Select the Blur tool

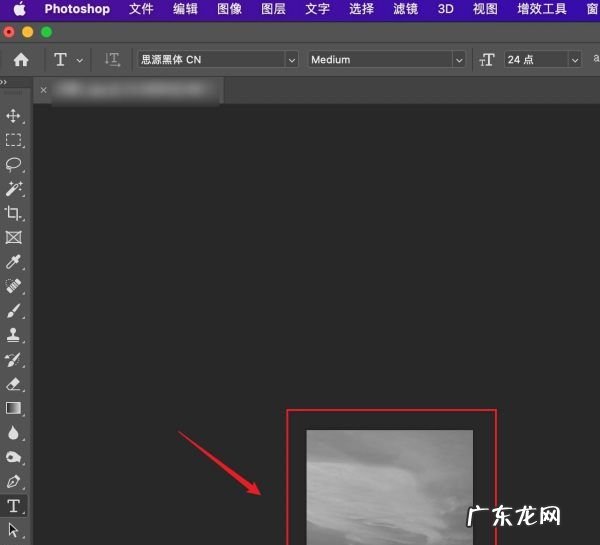[13, 433]
